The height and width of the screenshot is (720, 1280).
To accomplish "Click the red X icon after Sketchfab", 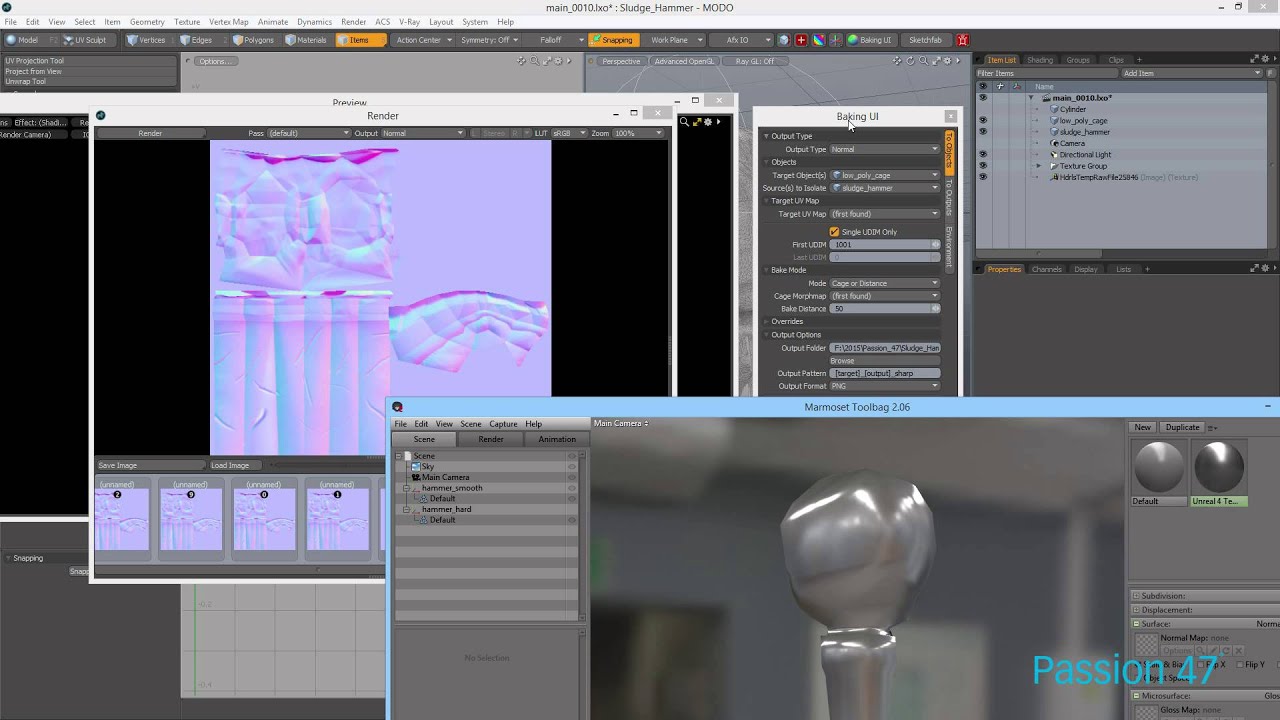I will [x=963, y=40].
